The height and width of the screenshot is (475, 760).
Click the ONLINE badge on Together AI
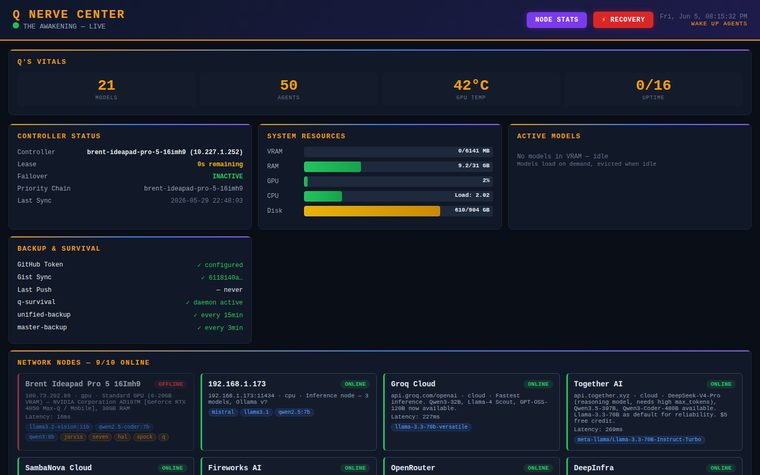(721, 384)
